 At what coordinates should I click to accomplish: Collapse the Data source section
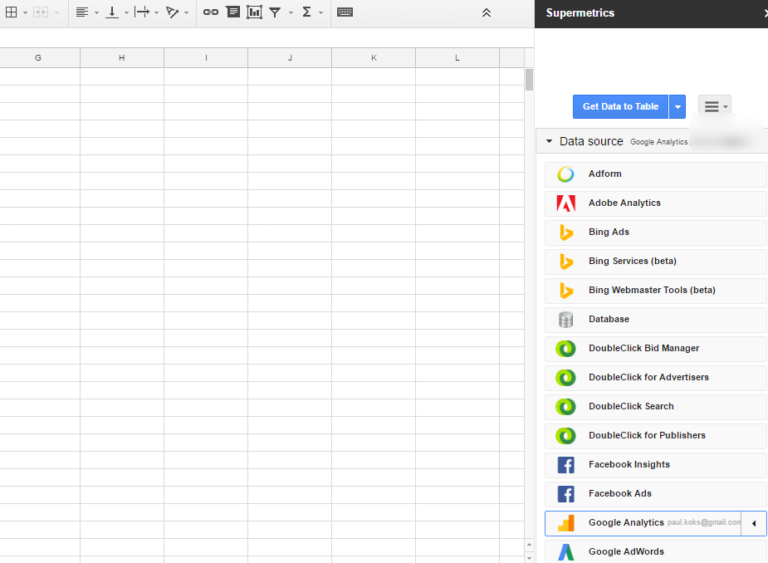tap(549, 141)
